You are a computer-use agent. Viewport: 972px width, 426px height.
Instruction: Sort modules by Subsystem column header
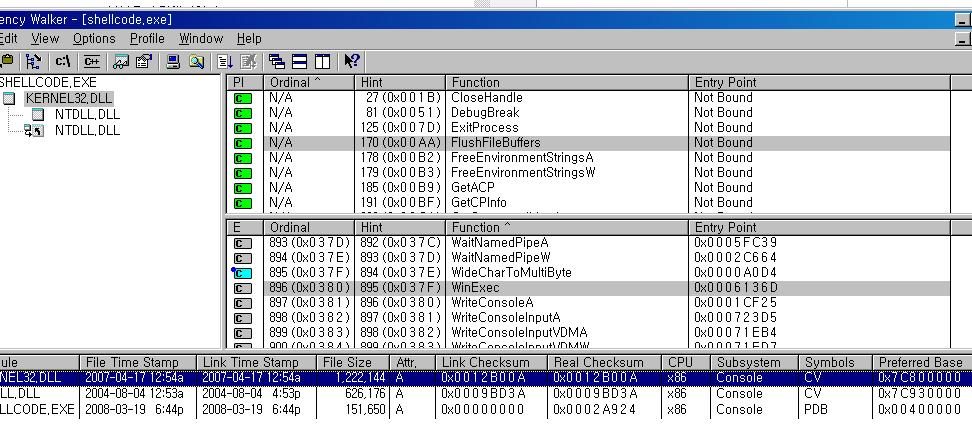(x=754, y=363)
